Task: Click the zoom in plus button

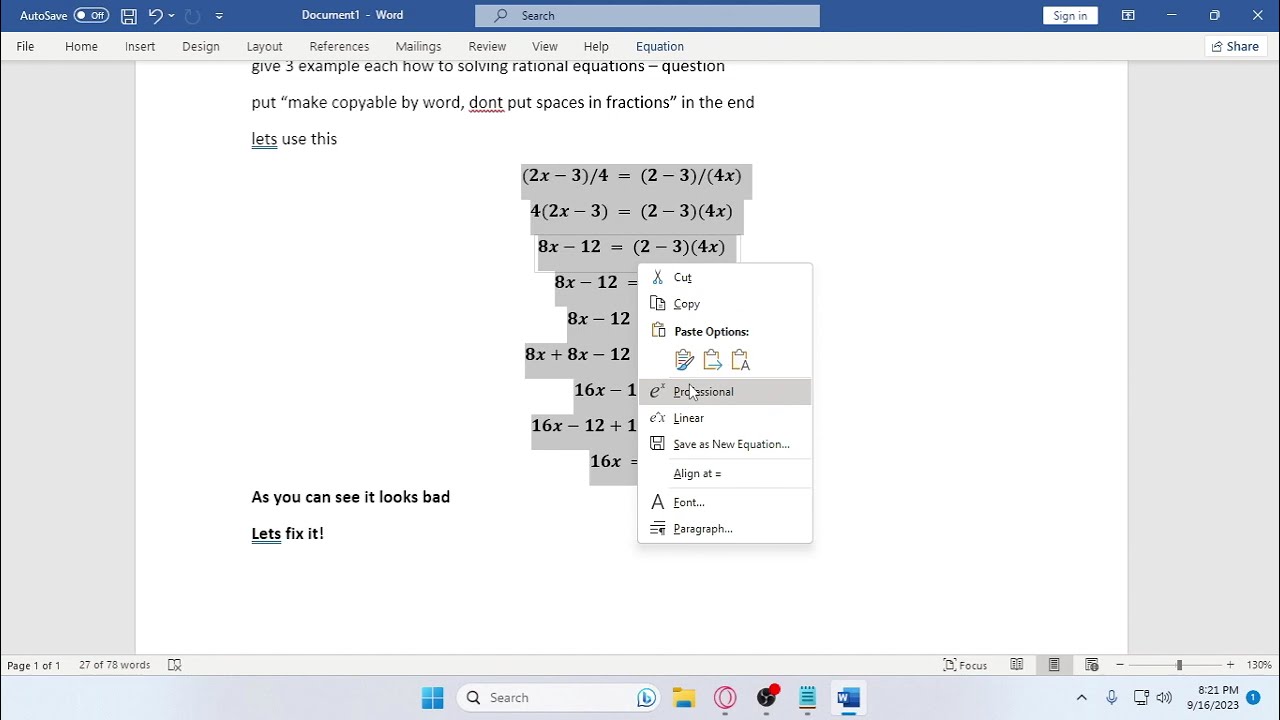Action: tap(1230, 665)
